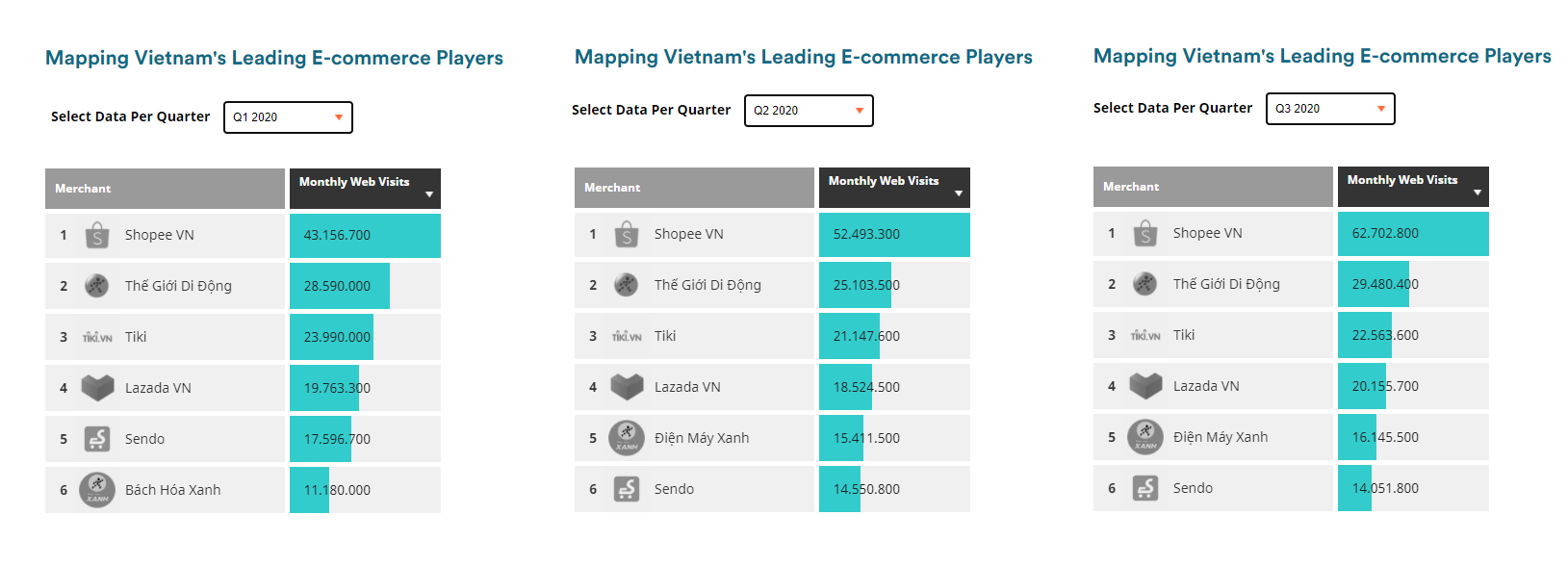1568x567 pixels.
Task: Click the Bách Hóa Xanh icon in Q1 table
Action: pyautogui.click(x=97, y=489)
